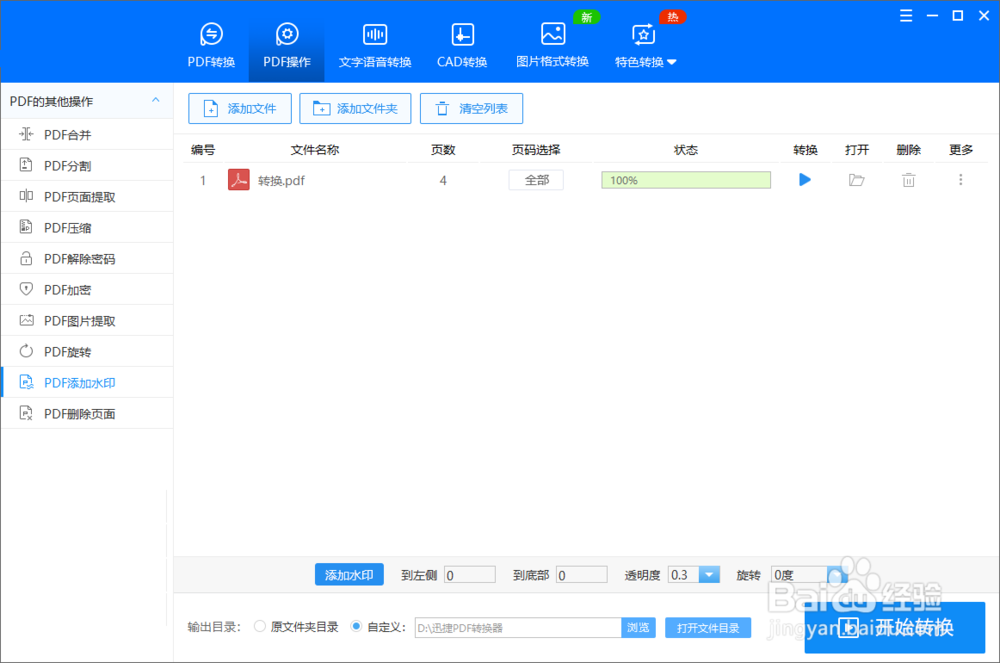
Task: Focus the 到左侧 input field
Action: 470,575
